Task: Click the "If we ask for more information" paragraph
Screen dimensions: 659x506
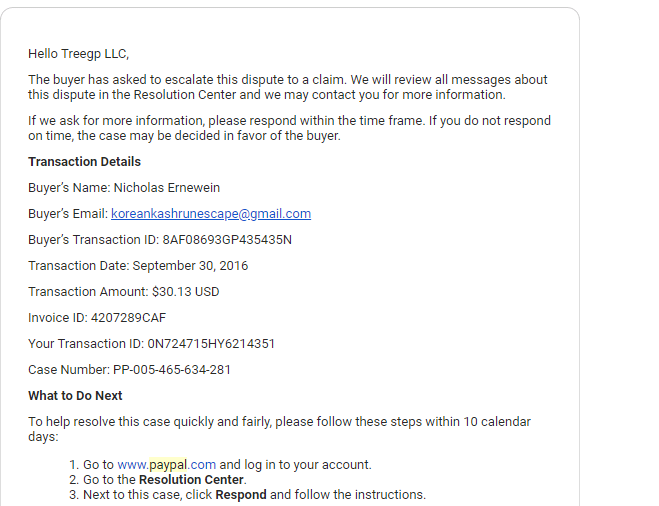Action: click(290, 128)
